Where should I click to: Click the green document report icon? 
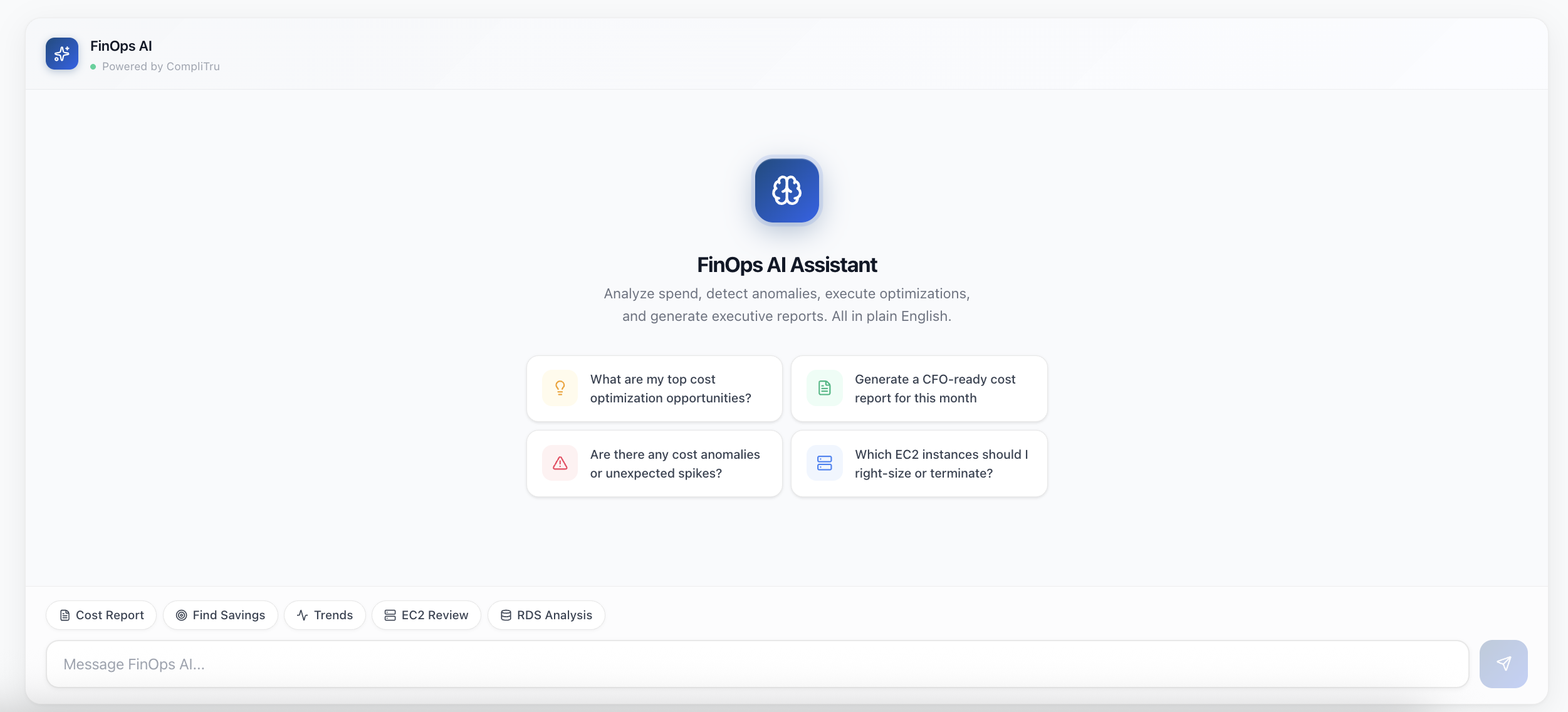824,387
